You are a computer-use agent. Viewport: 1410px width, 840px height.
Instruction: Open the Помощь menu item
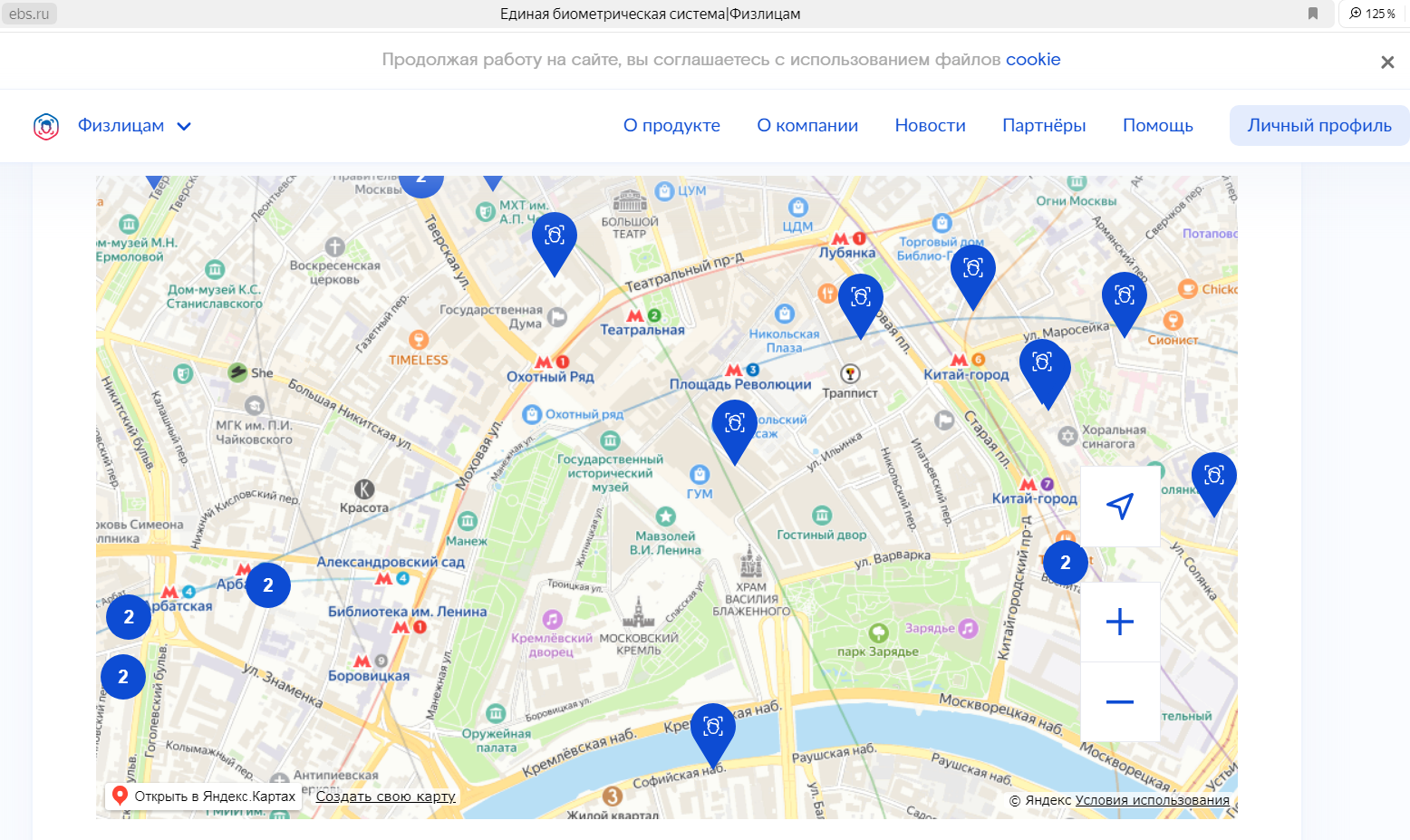point(1157,125)
